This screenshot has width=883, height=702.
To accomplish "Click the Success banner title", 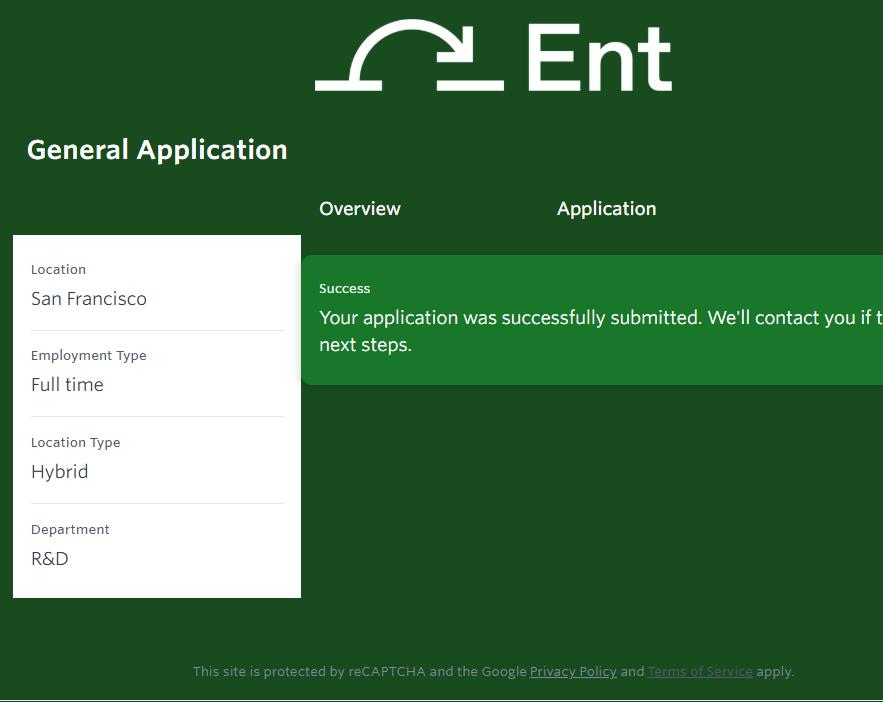I will (345, 289).
